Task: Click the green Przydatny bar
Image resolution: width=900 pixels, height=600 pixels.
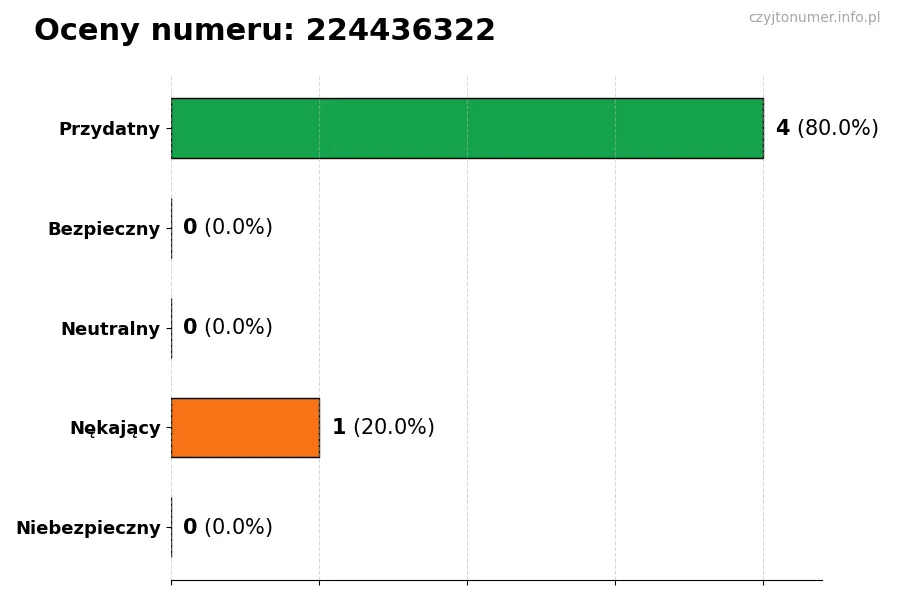Action: coord(467,128)
